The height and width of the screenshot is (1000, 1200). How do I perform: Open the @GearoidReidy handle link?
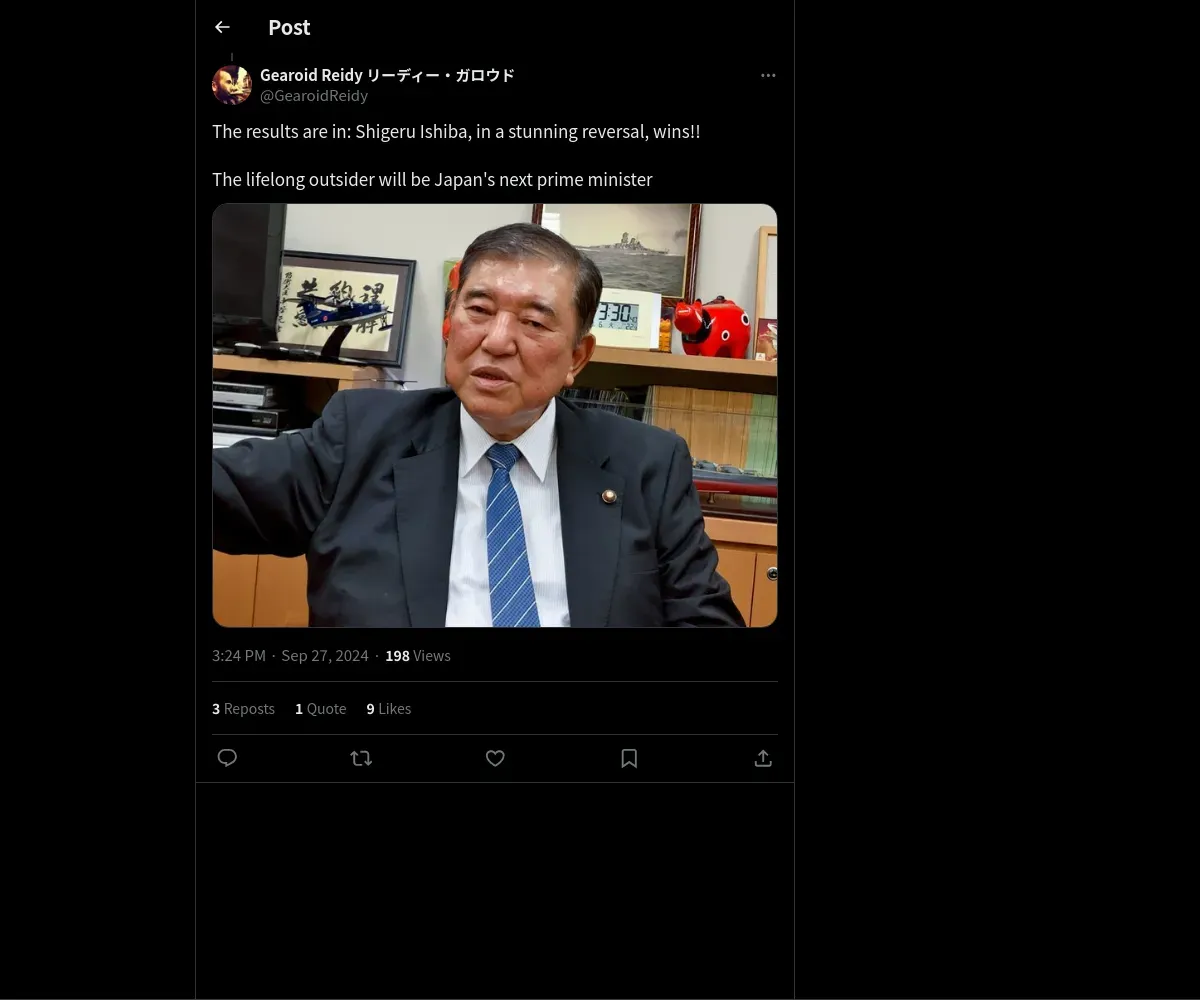coord(314,96)
